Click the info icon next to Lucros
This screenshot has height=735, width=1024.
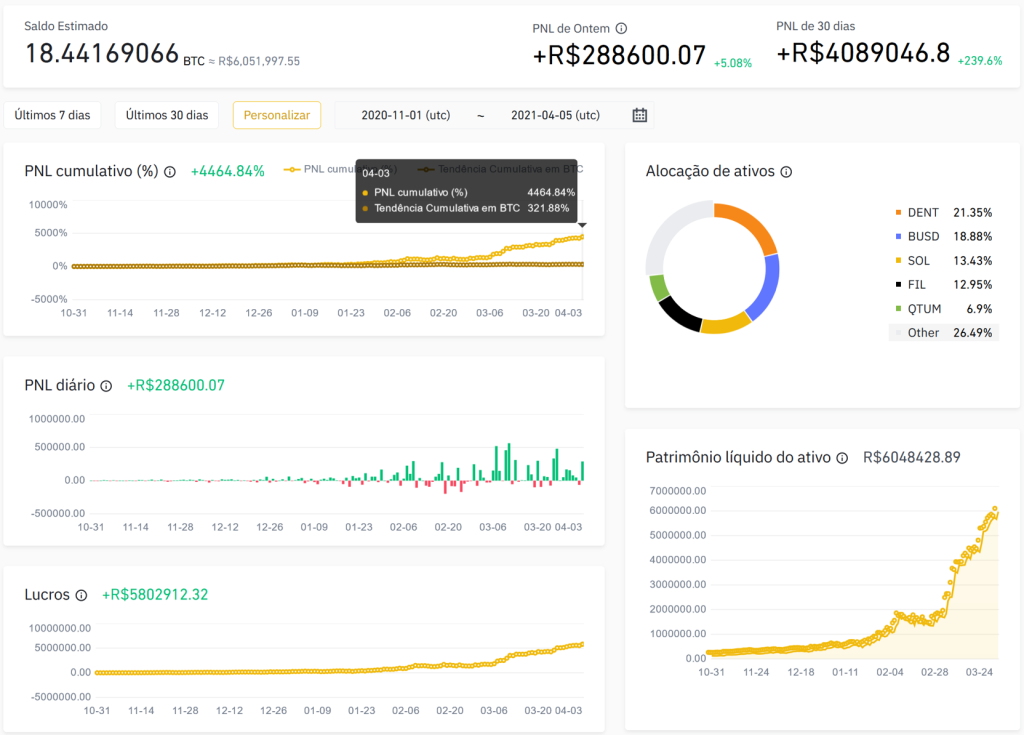tap(81, 595)
